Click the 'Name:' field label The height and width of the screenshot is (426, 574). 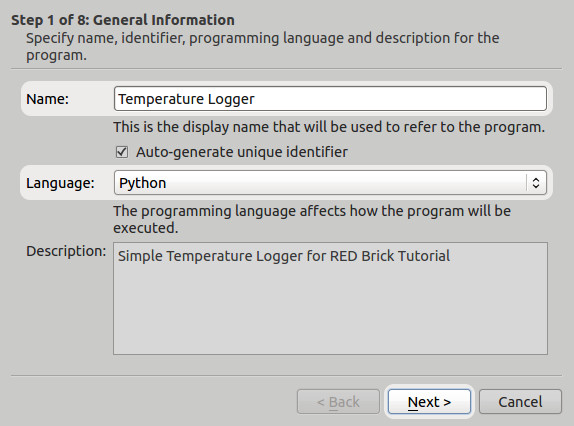point(48,99)
